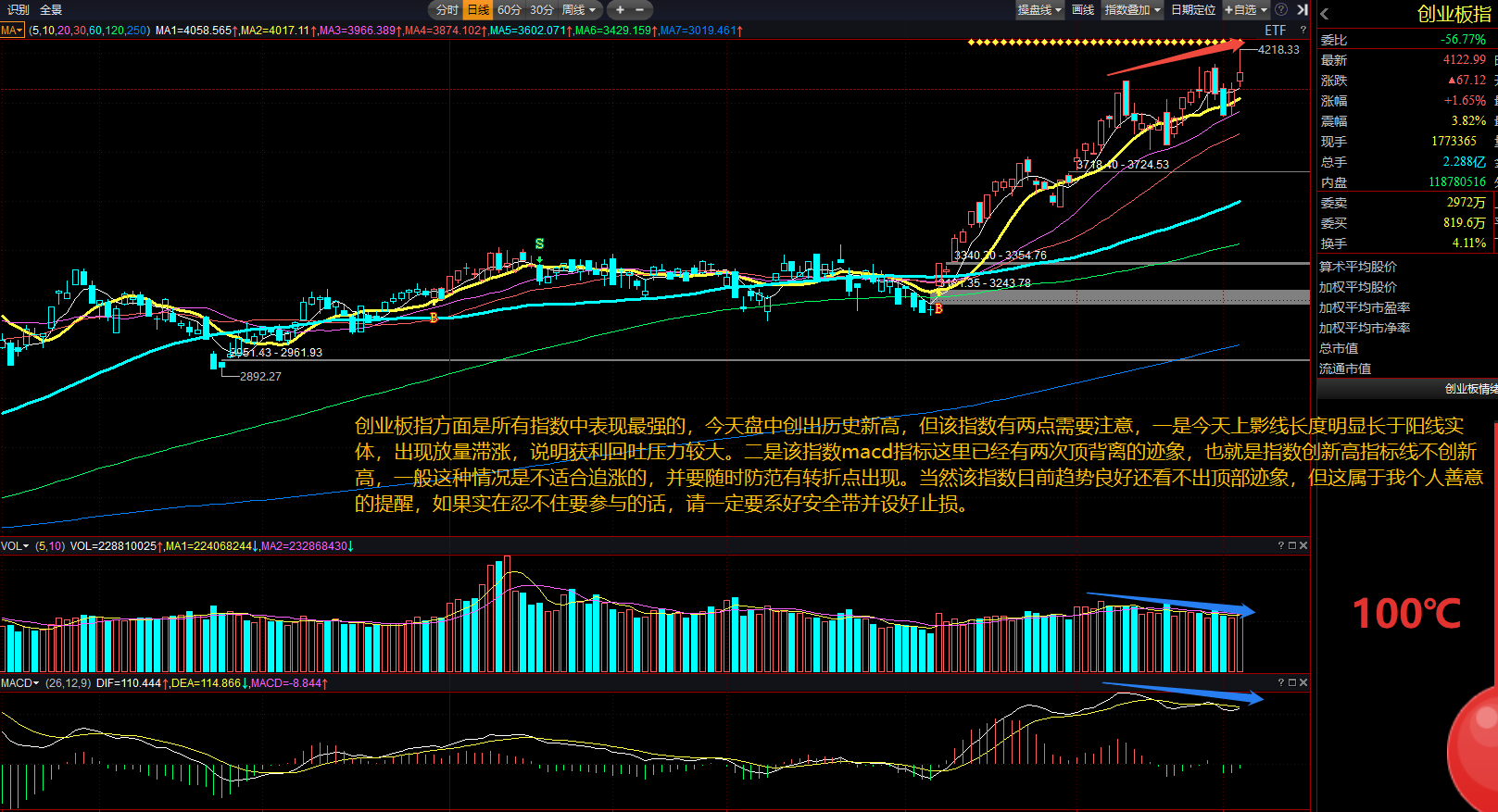
Task: Select the 日线 daily chart tab
Action: click(x=478, y=9)
